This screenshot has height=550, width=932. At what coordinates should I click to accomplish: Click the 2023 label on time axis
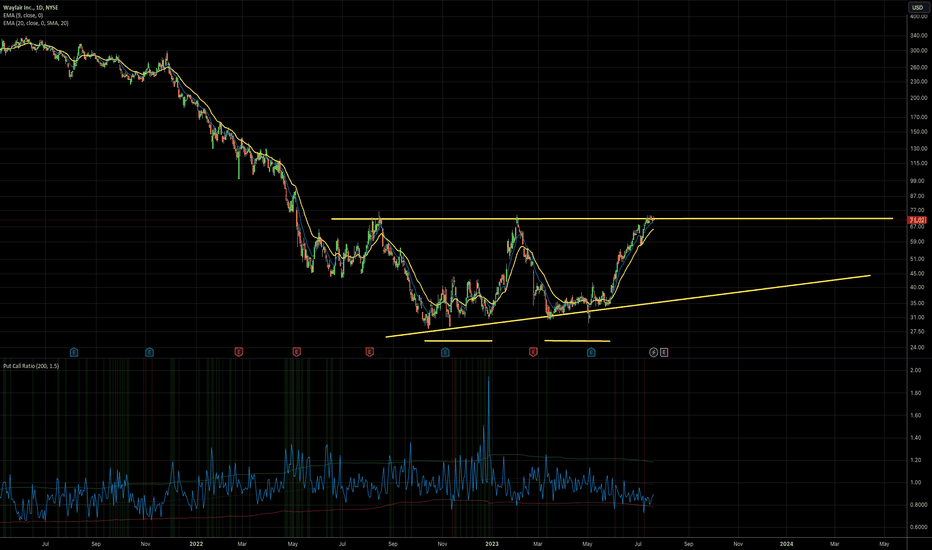(x=492, y=543)
